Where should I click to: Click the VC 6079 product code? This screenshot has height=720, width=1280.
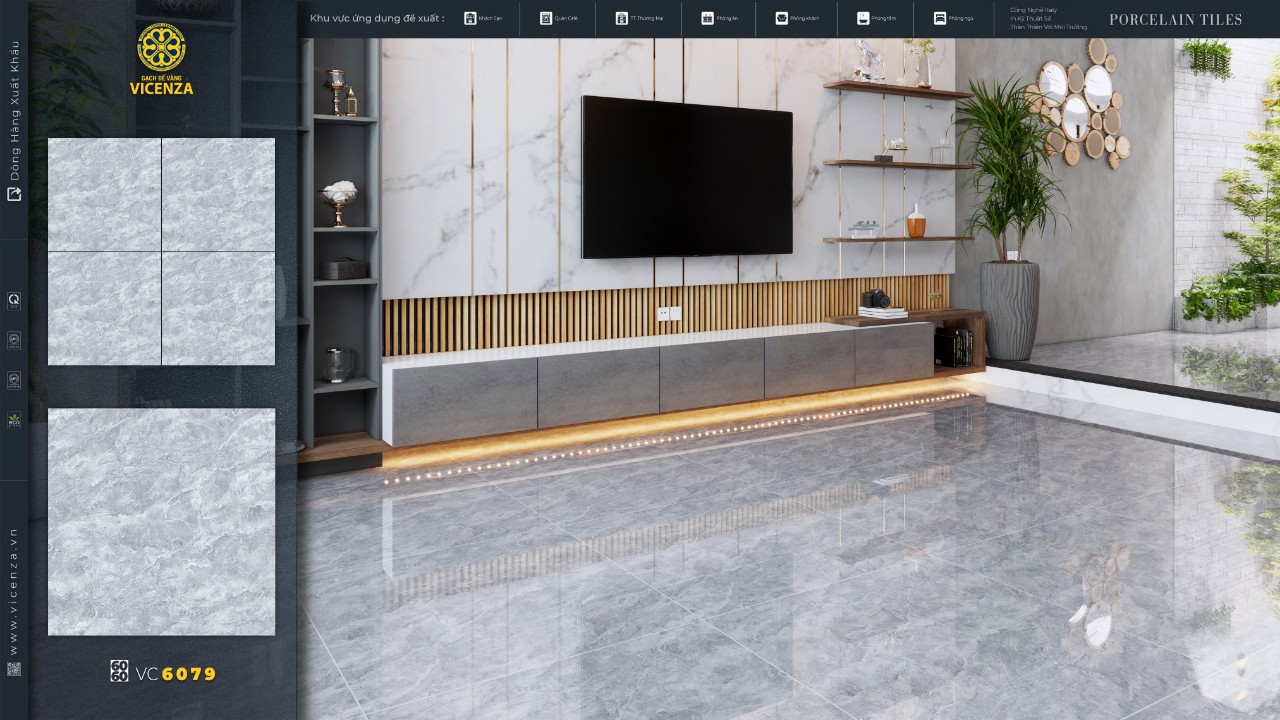pyautogui.click(x=176, y=673)
